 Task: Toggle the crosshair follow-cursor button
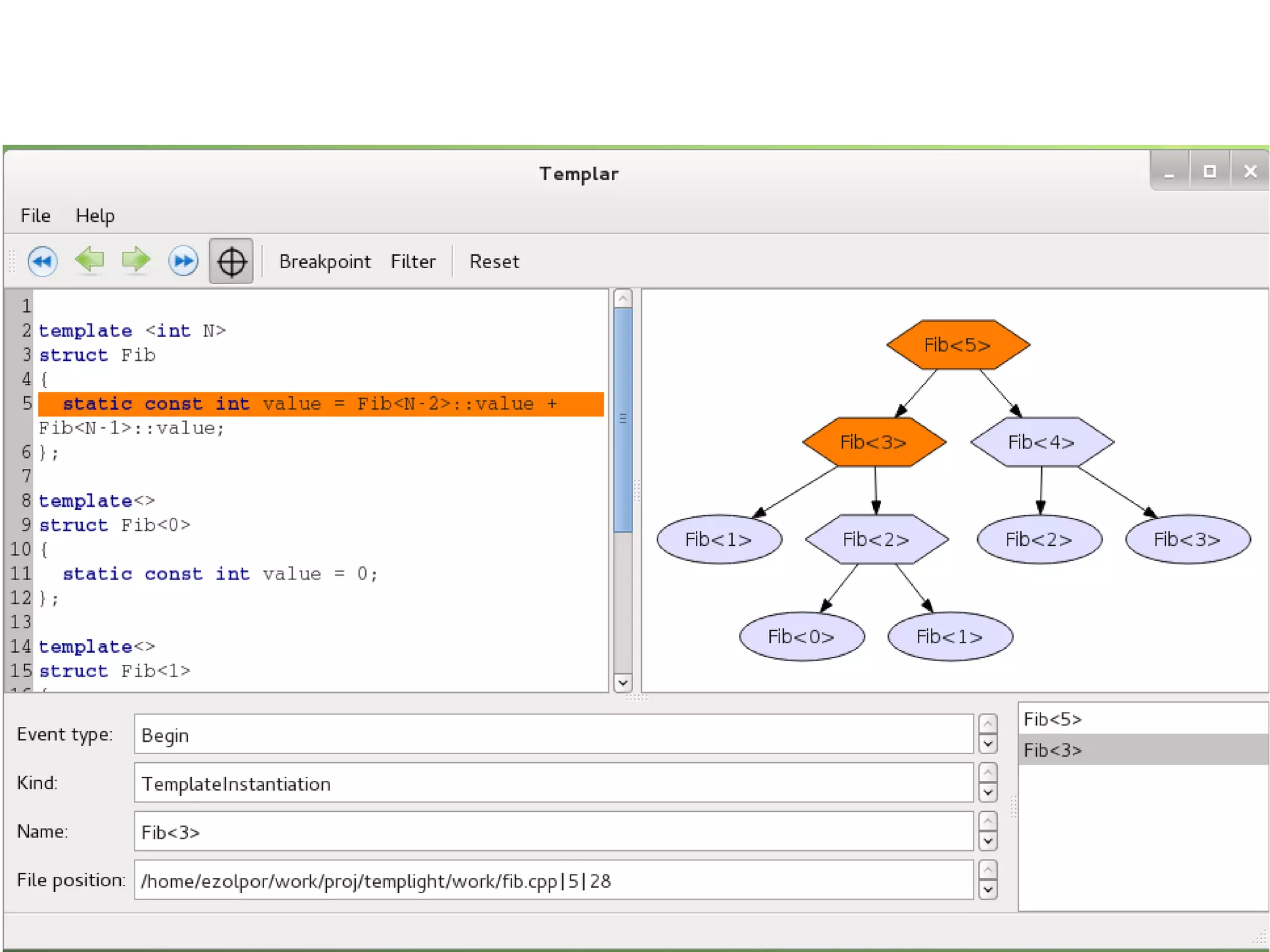pyautogui.click(x=231, y=261)
